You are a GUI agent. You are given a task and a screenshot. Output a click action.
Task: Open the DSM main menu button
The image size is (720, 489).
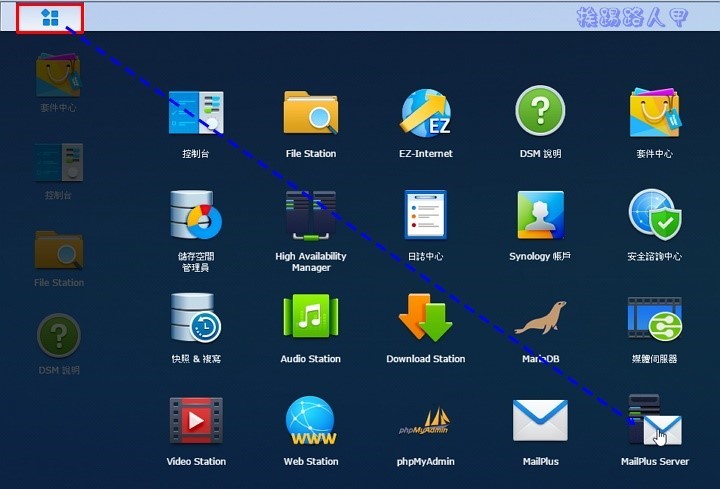(x=50, y=18)
